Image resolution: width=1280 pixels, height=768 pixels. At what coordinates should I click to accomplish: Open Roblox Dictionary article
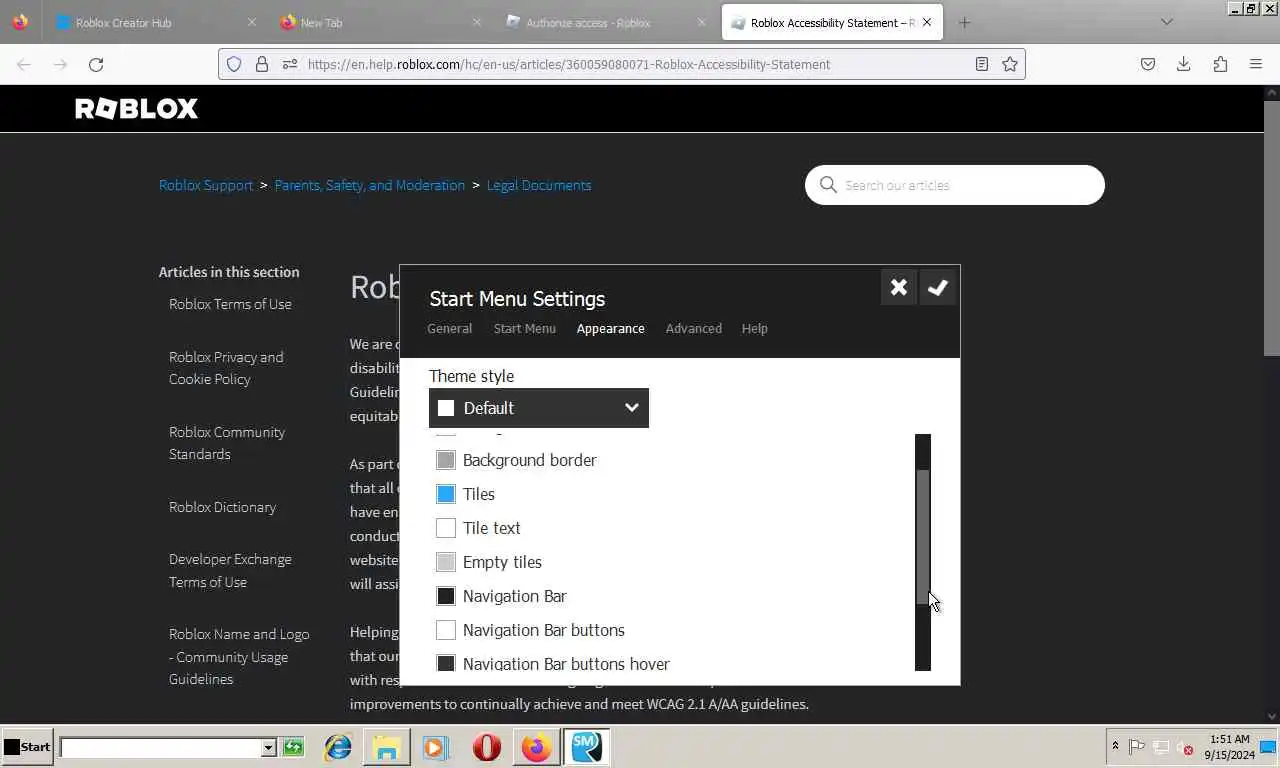(x=222, y=507)
